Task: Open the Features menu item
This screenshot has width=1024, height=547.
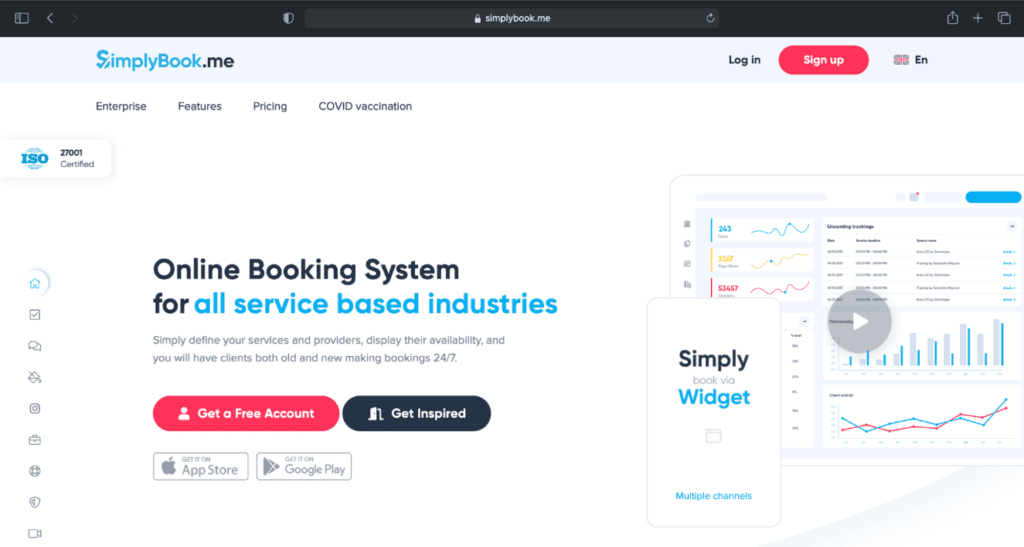Action: 200,106
